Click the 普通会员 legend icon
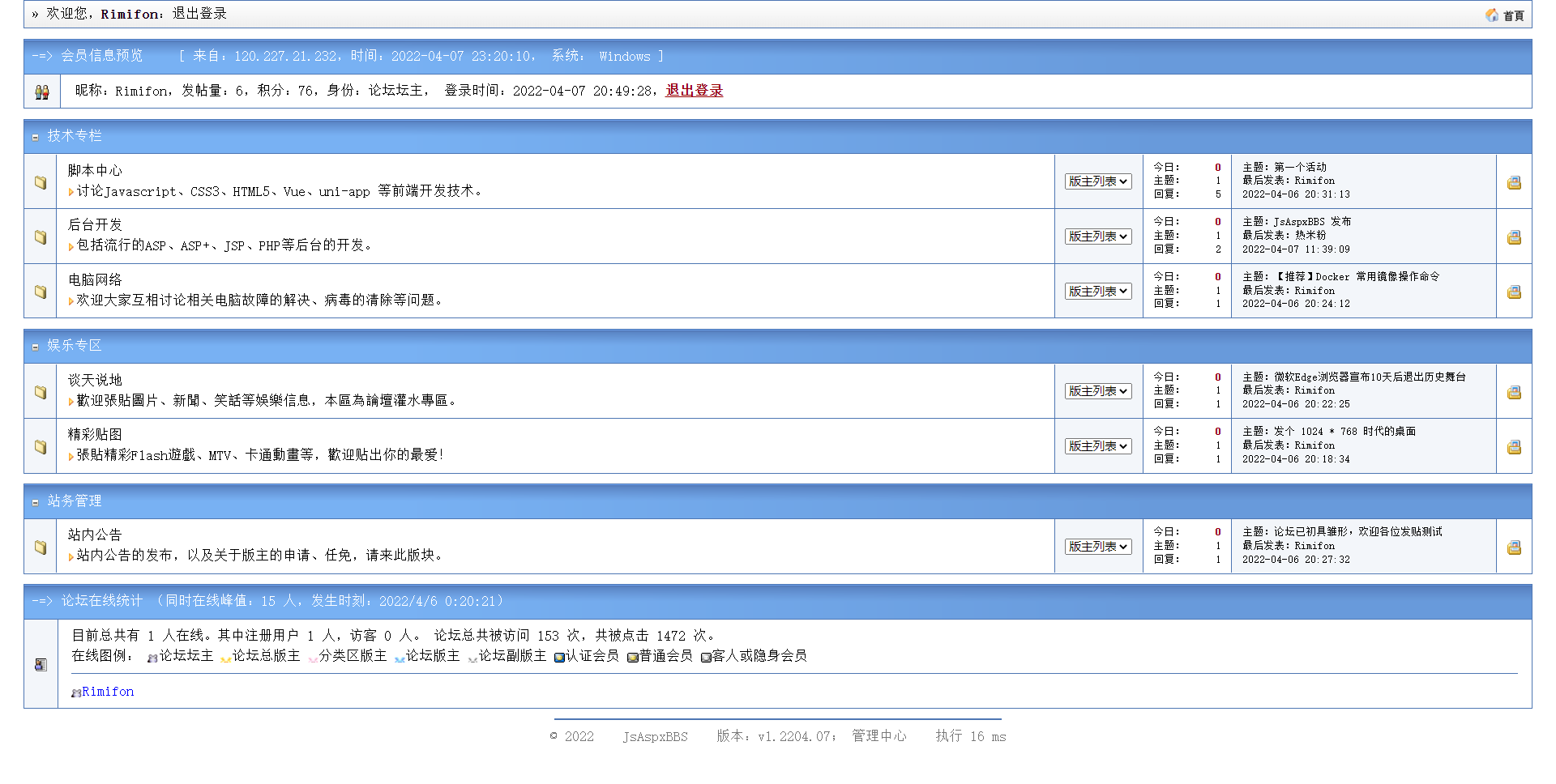 [x=632, y=658]
